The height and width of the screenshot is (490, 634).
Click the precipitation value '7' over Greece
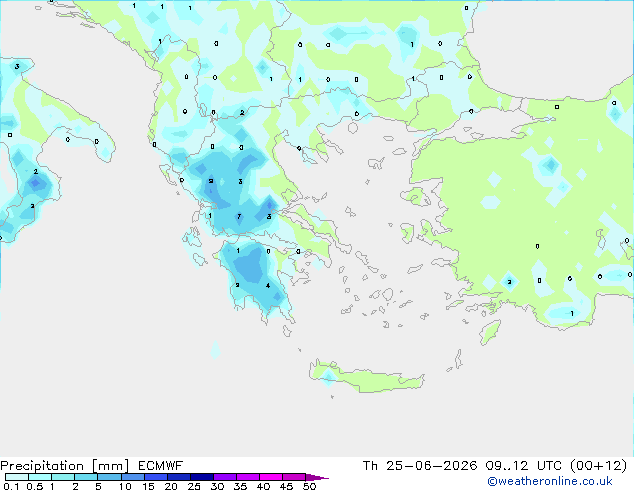click(239, 216)
